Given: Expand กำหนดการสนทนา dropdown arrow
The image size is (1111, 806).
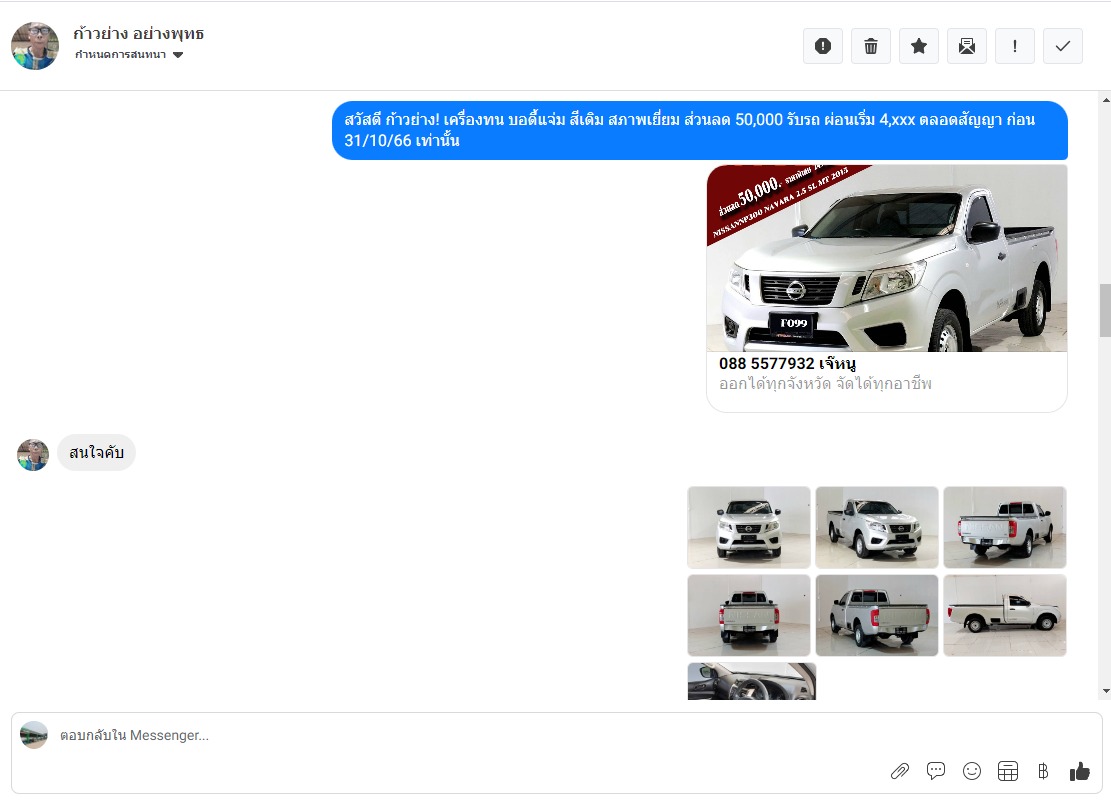Looking at the screenshot, I should tap(178, 55).
